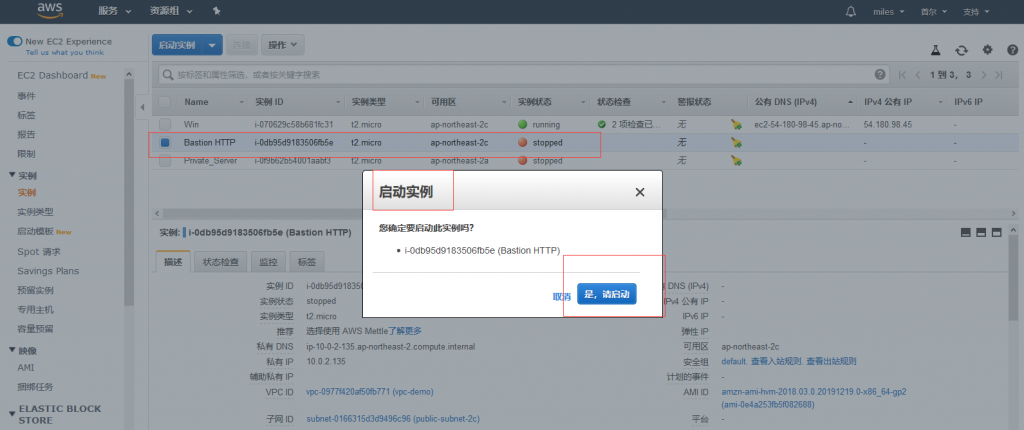The image size is (1024, 430).
Task: Open table settings gear icon
Action: pos(987,50)
